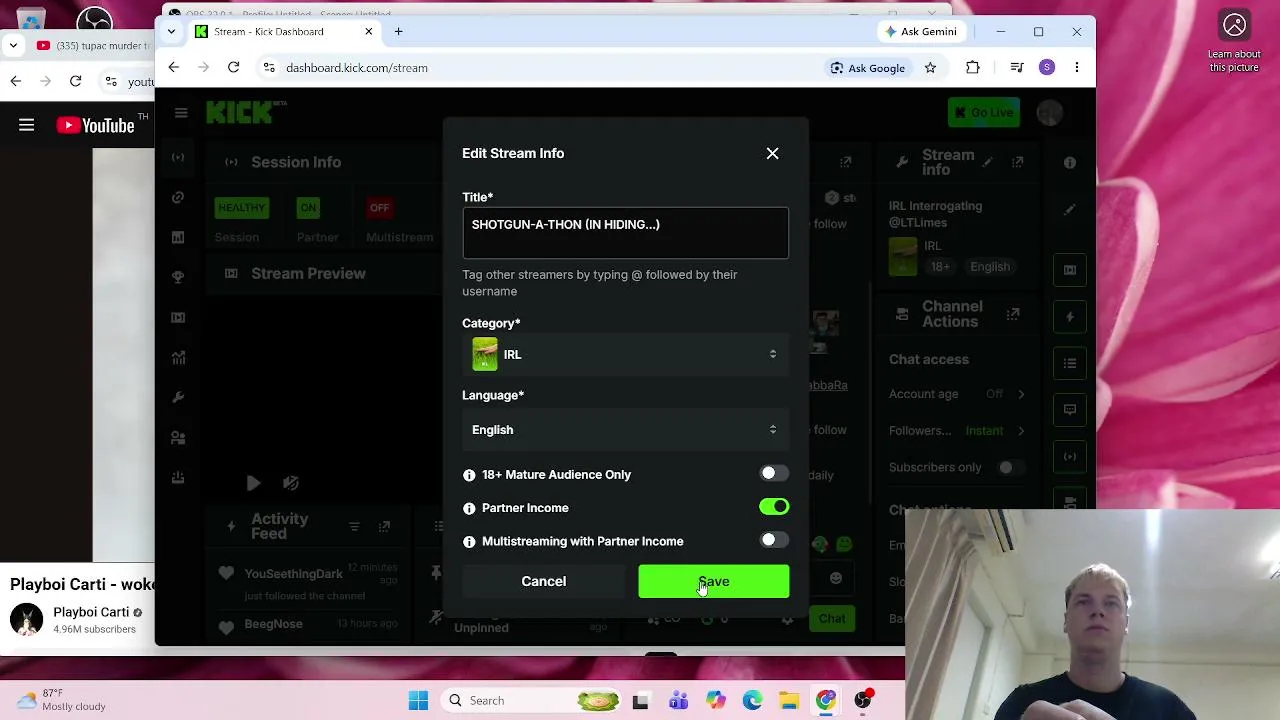Click the Ask Gemini button
1280x720 pixels.
coord(921,32)
